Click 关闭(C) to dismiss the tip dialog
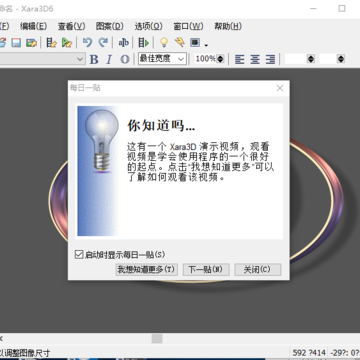This screenshot has height=360, width=360. 257,269
